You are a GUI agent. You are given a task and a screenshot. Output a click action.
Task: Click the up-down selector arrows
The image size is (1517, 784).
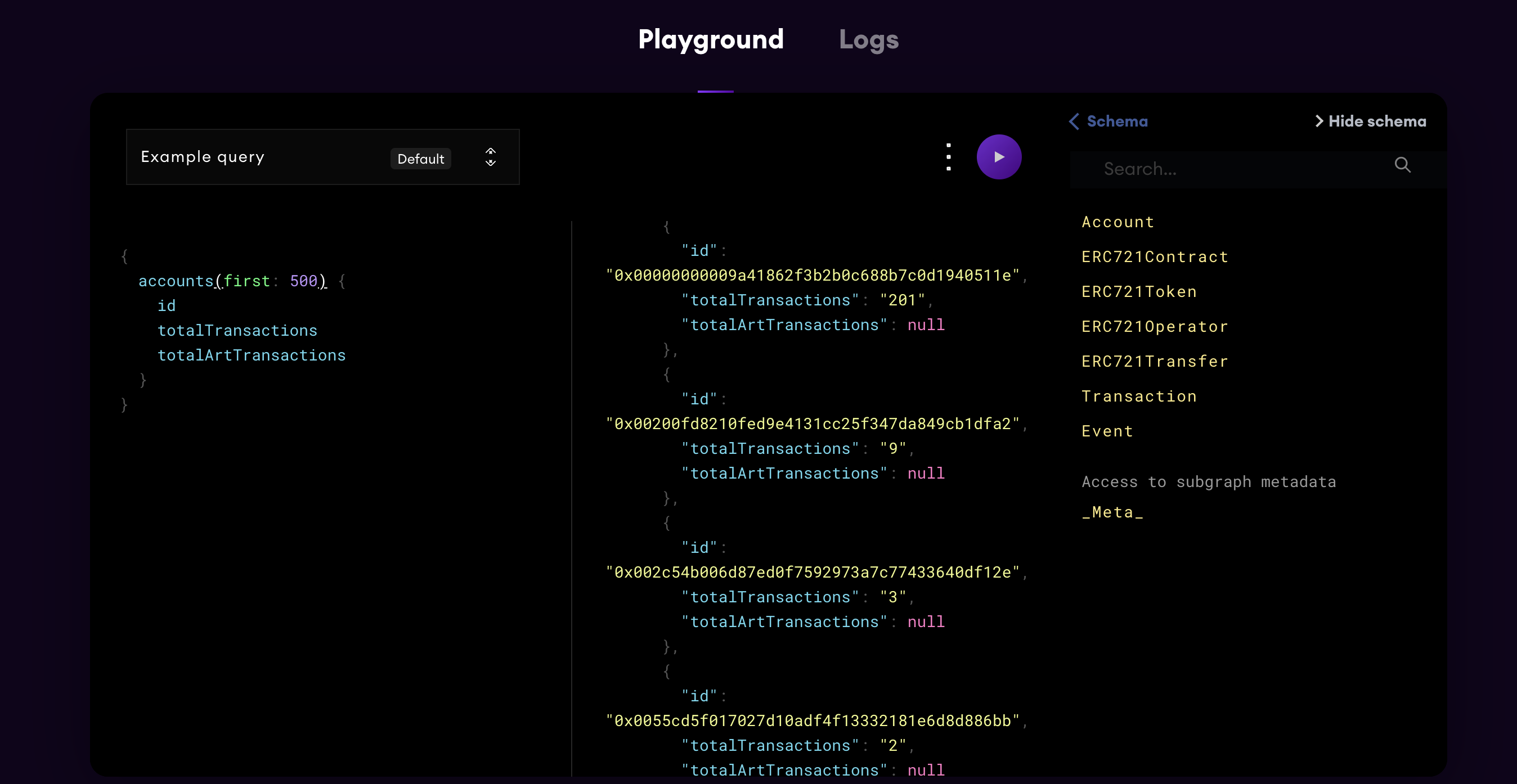491,157
